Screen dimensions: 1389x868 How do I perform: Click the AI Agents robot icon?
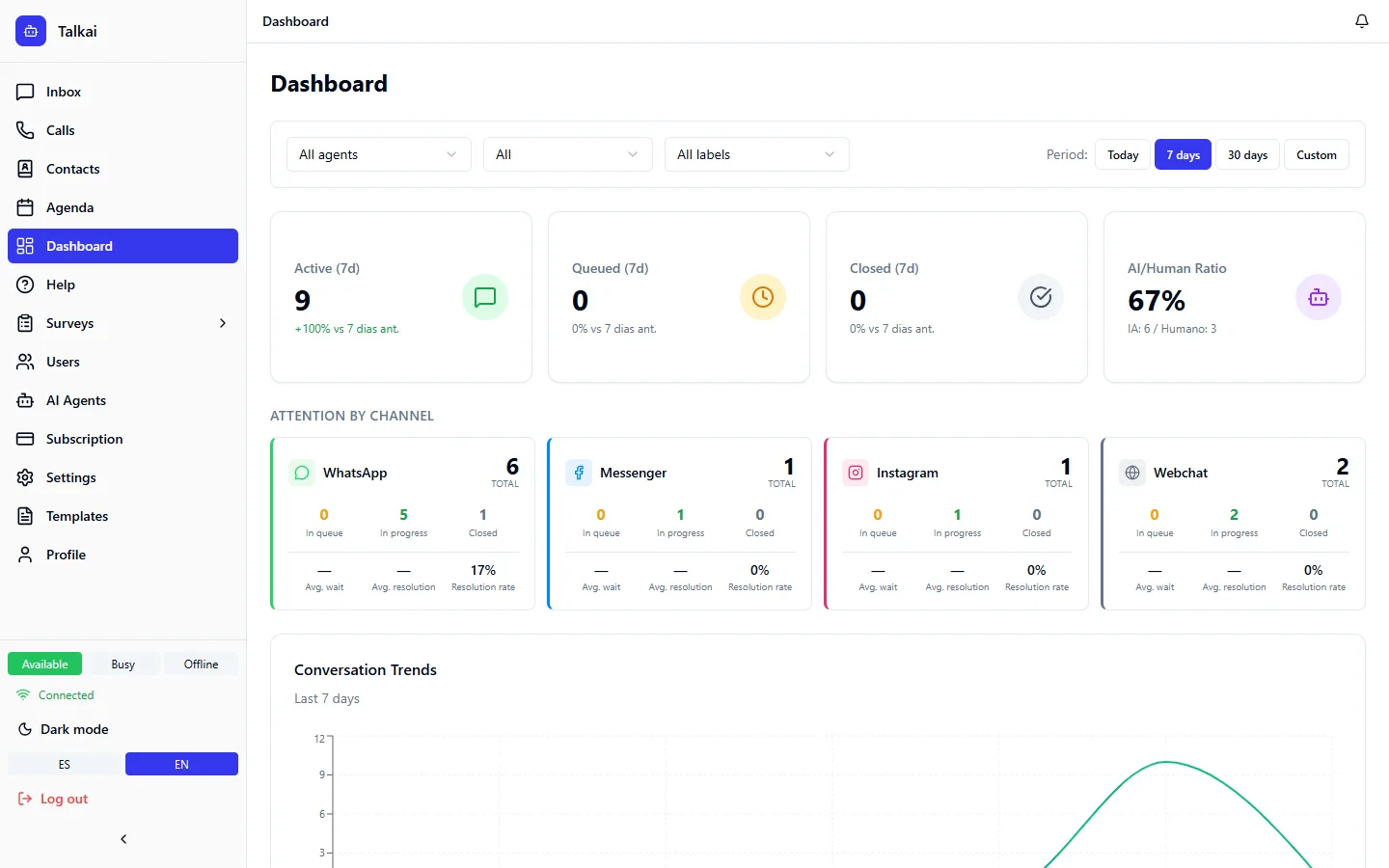point(25,400)
